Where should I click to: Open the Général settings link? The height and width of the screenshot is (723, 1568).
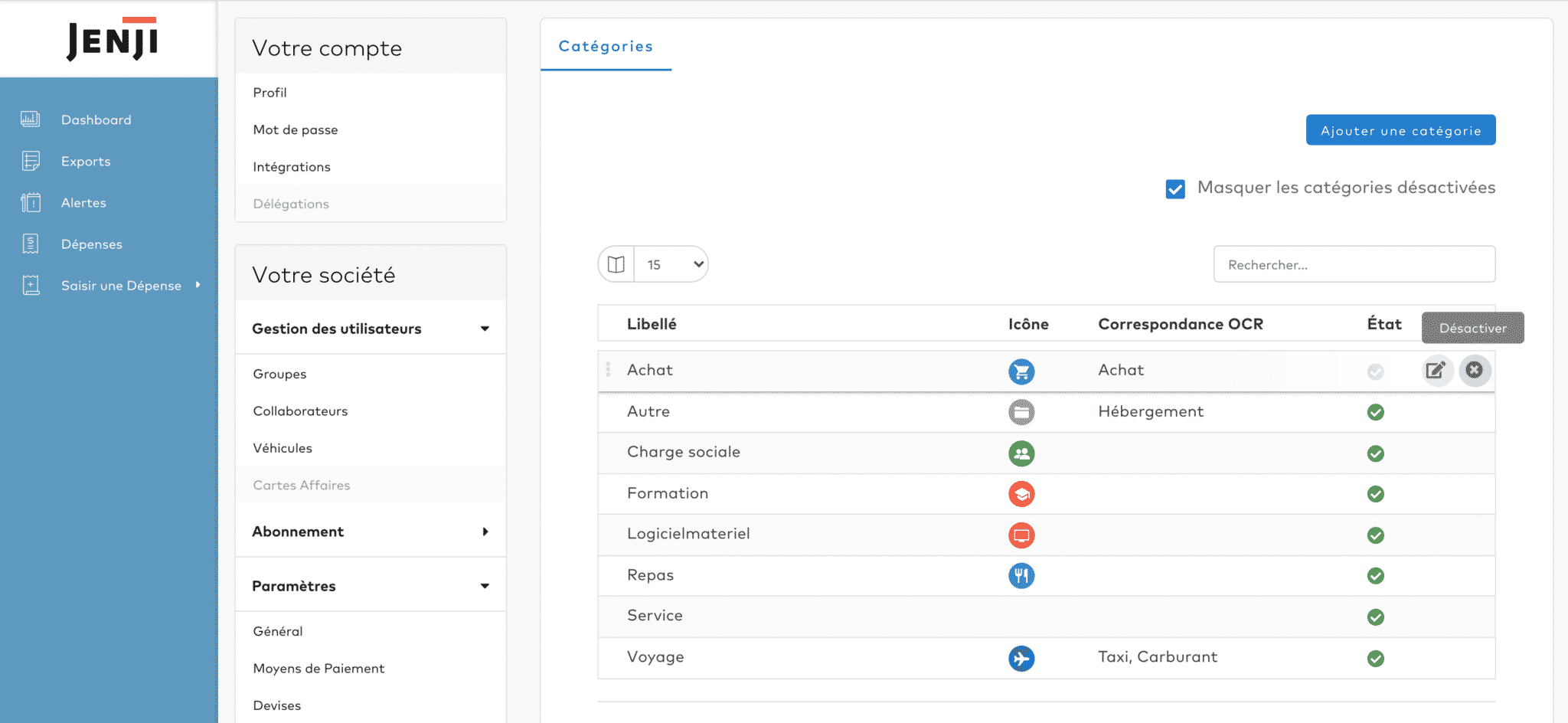[278, 632]
